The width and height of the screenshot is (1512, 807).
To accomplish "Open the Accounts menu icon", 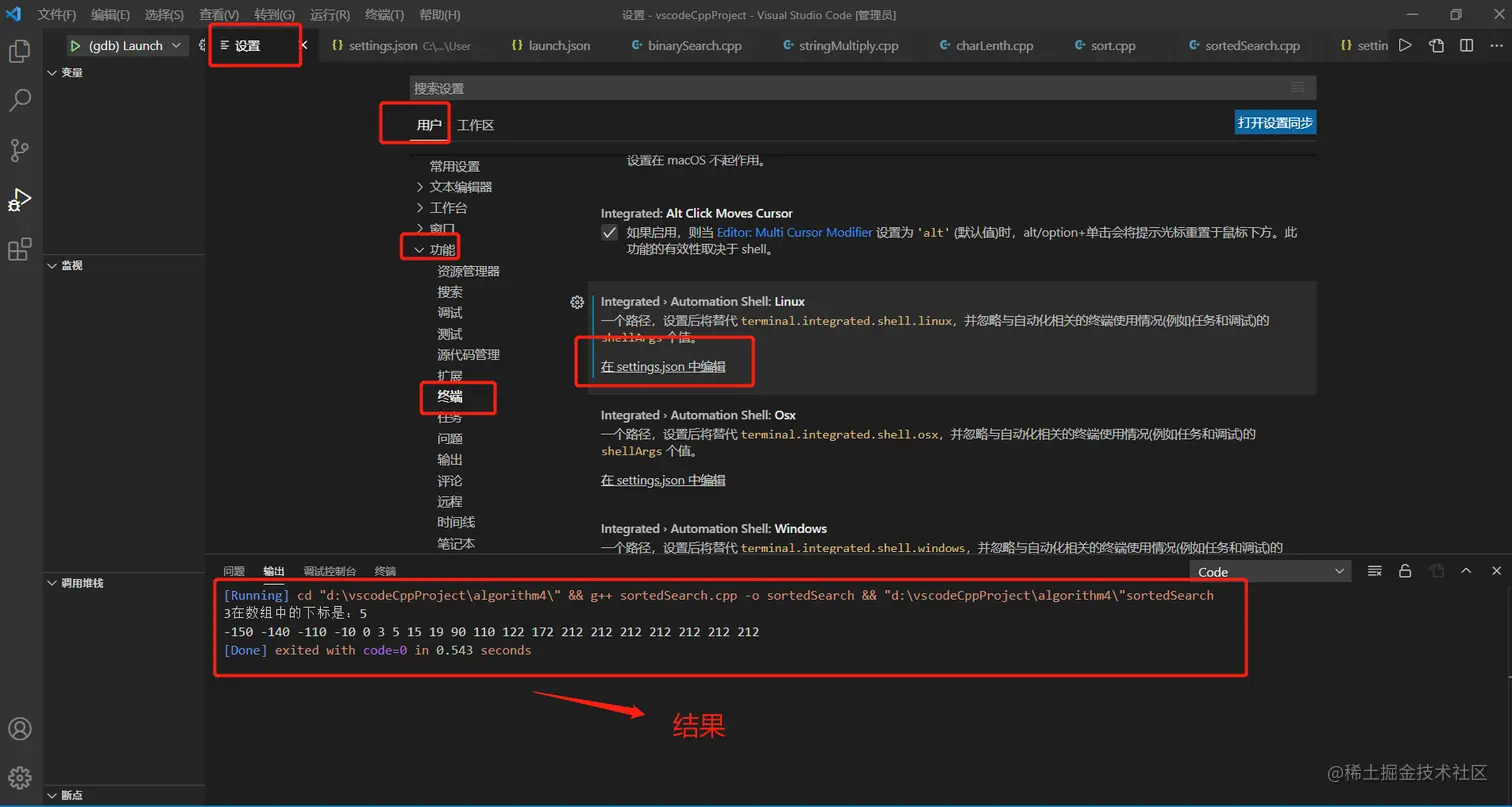I will (20, 729).
